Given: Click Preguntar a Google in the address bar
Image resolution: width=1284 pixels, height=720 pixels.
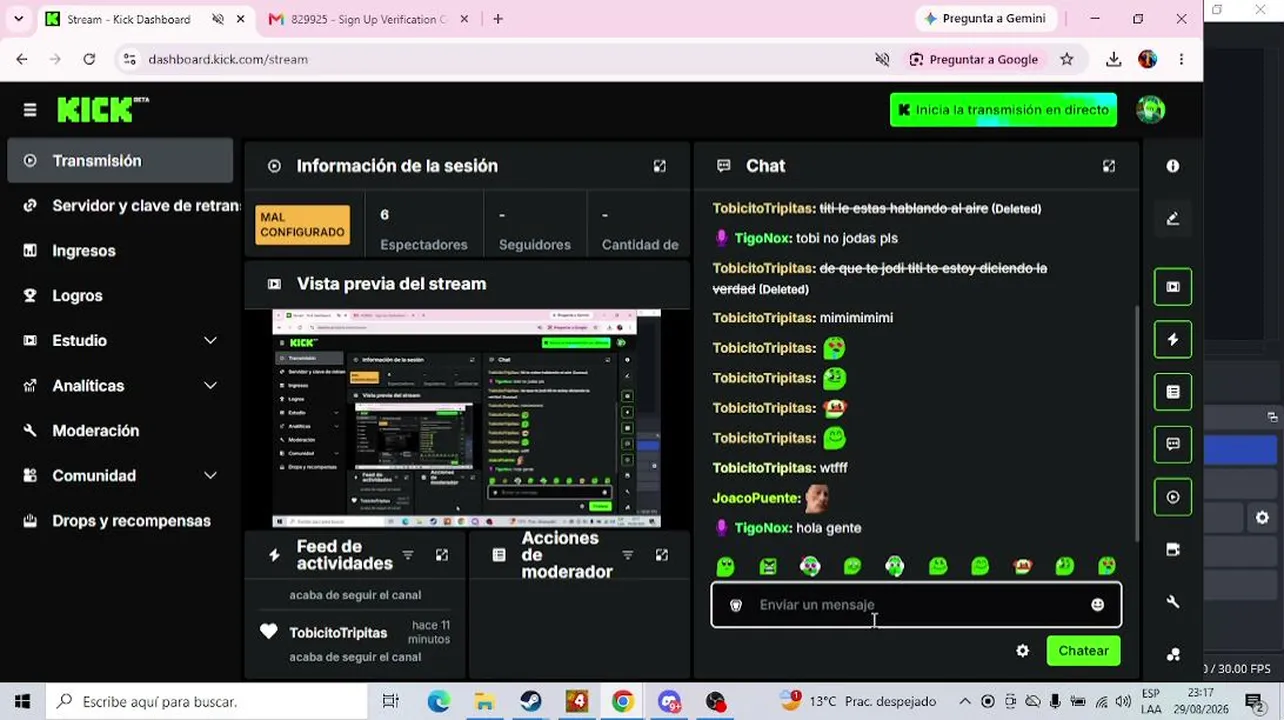Looking at the screenshot, I should tap(974, 59).
